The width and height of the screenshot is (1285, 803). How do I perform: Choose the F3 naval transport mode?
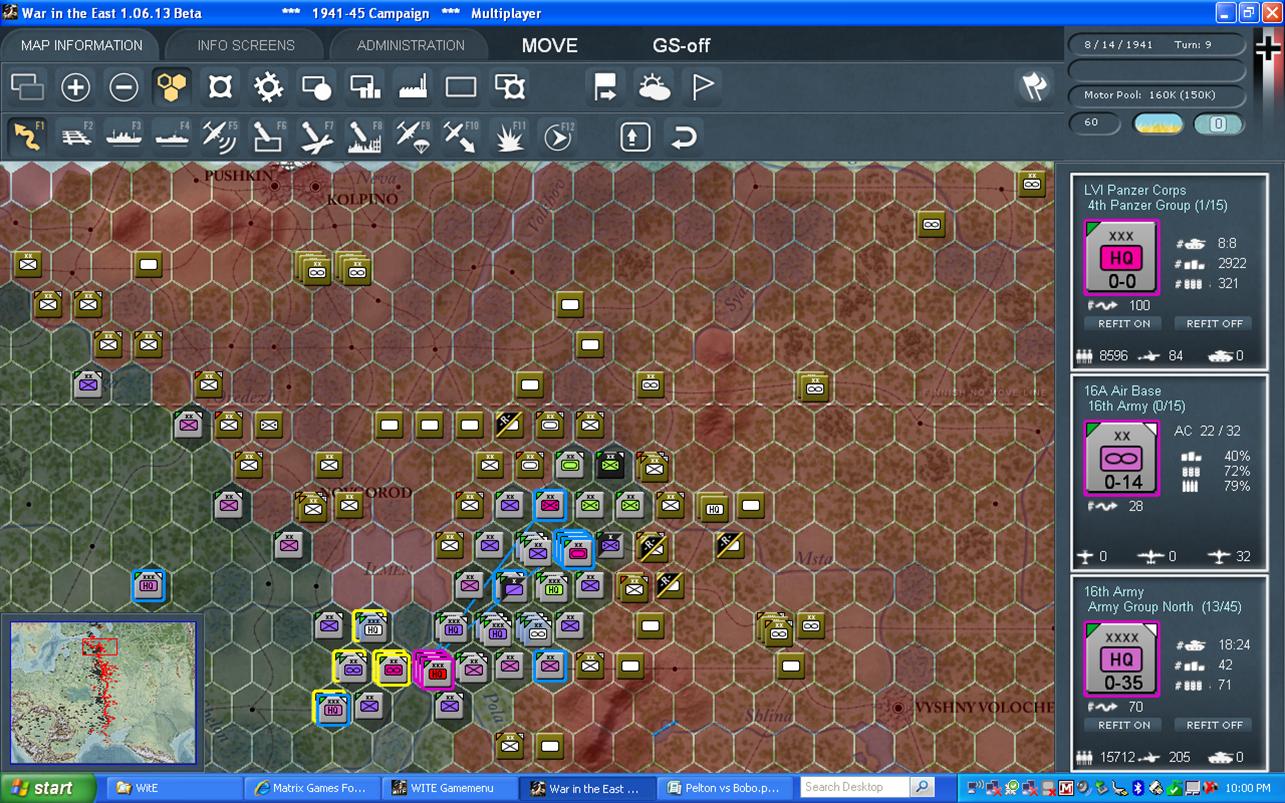(x=124, y=136)
